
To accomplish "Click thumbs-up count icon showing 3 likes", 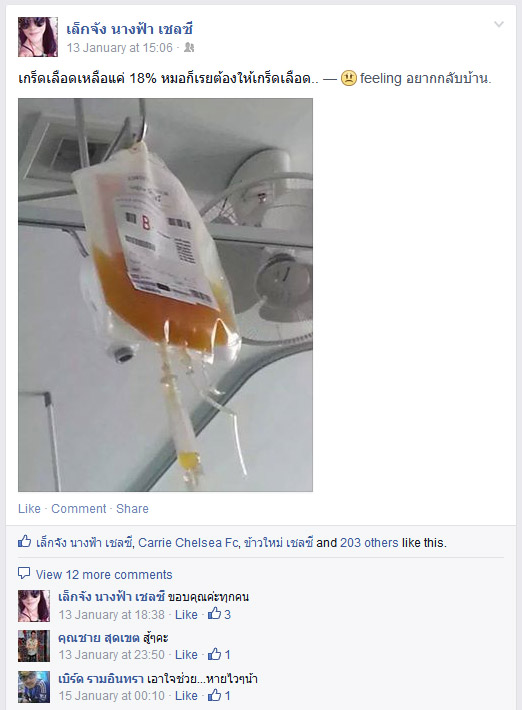I will [214, 614].
